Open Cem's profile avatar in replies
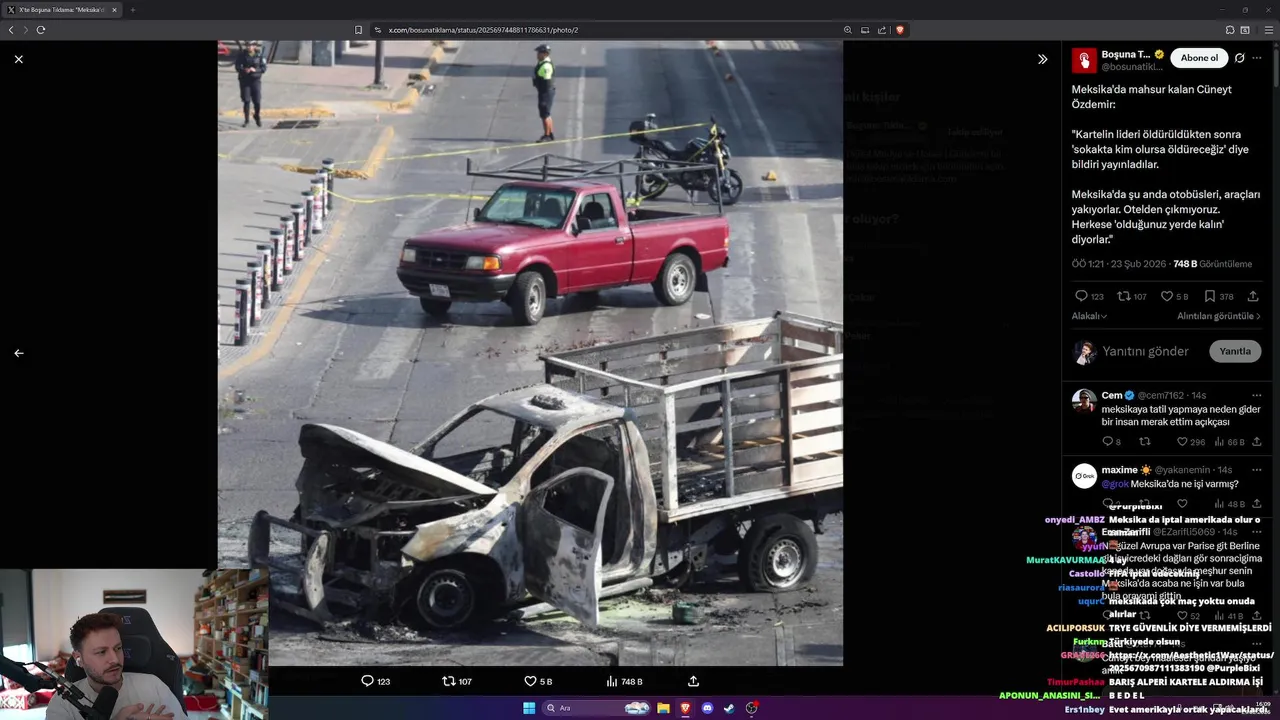The width and height of the screenshot is (1280, 720). pyautogui.click(x=1084, y=401)
